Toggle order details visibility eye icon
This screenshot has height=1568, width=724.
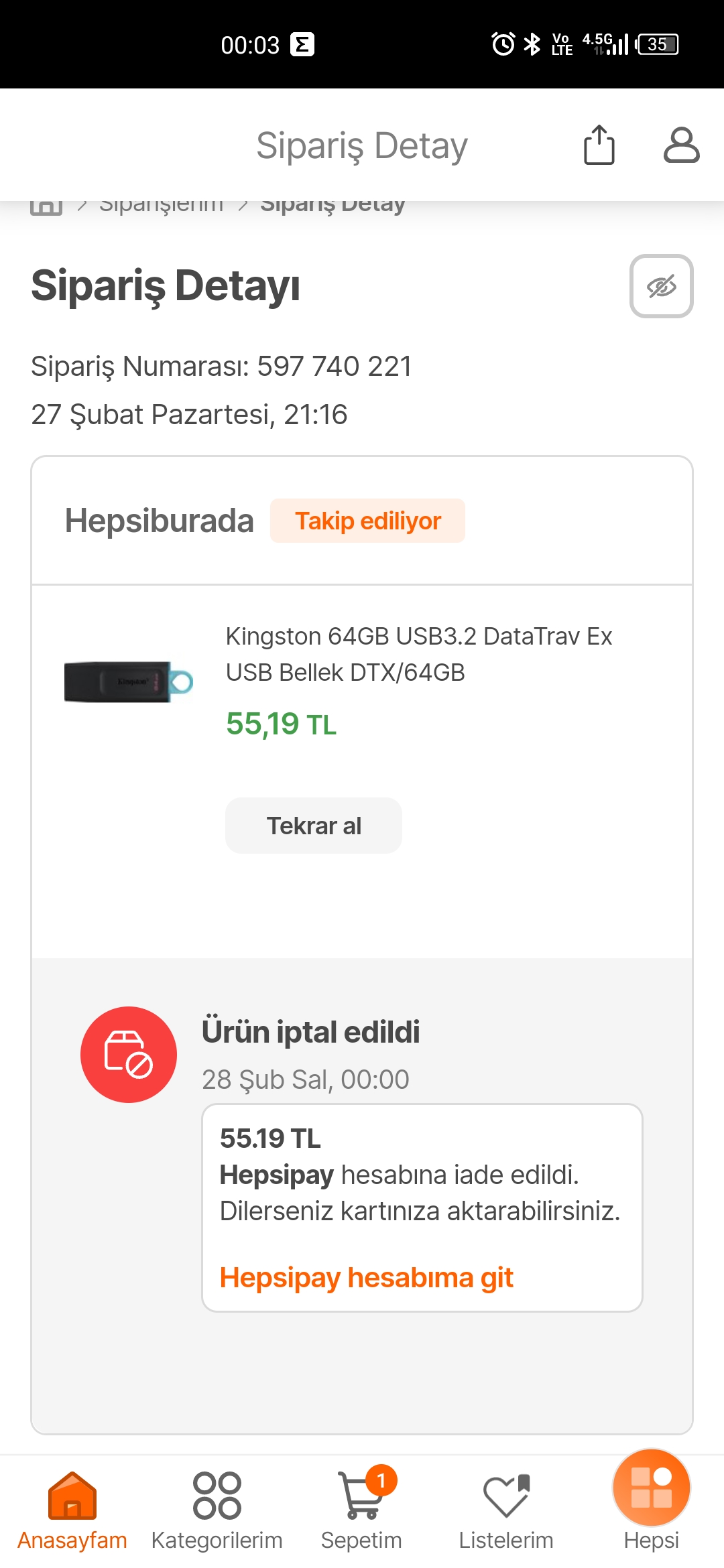(661, 286)
